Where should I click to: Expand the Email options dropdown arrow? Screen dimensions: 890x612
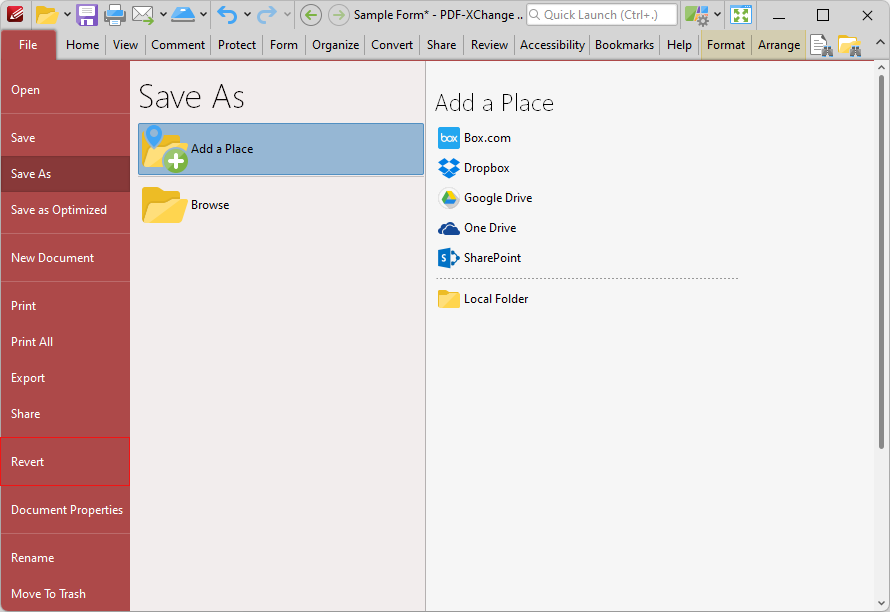point(163,15)
